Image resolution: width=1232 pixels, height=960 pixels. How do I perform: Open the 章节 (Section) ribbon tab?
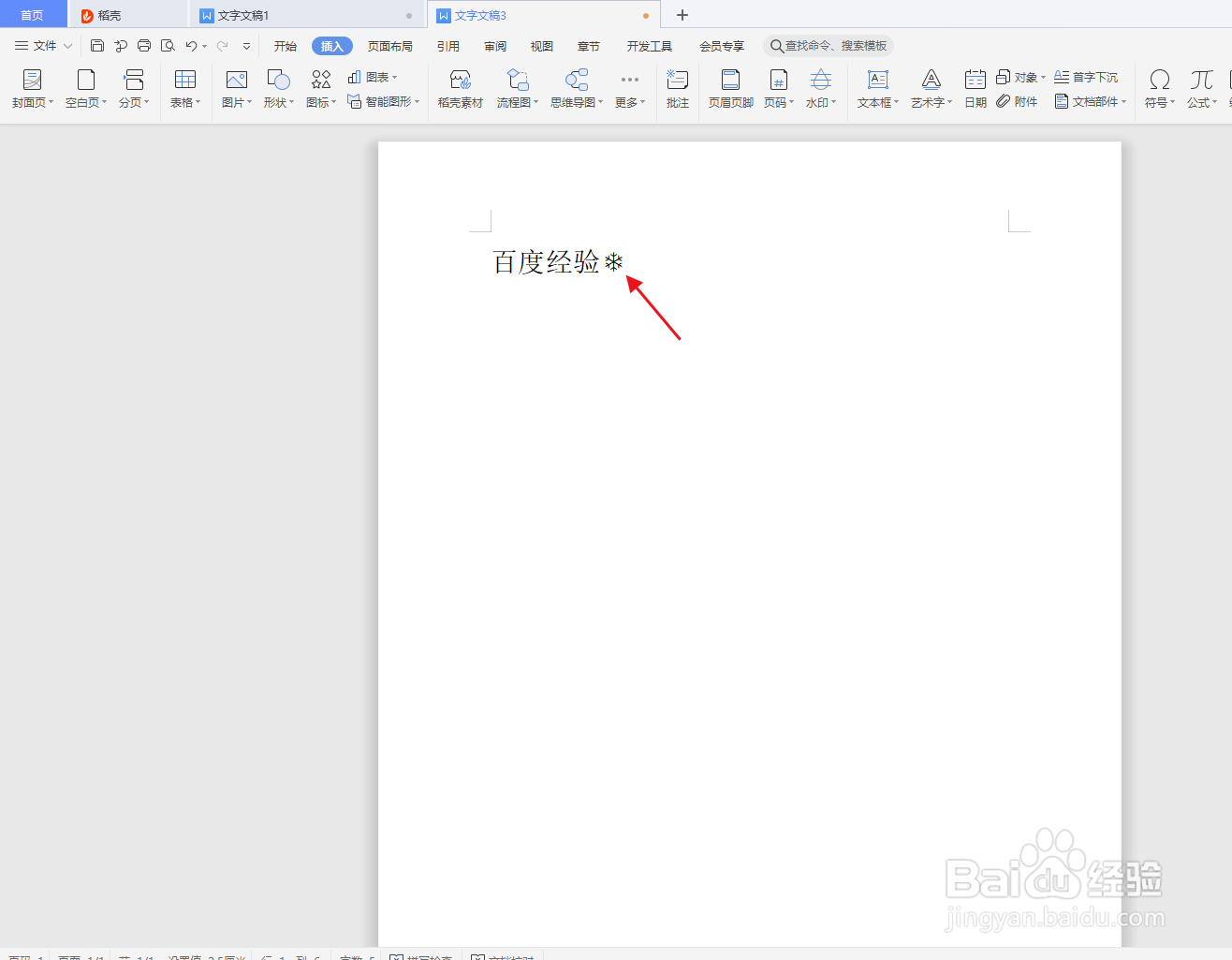[589, 46]
